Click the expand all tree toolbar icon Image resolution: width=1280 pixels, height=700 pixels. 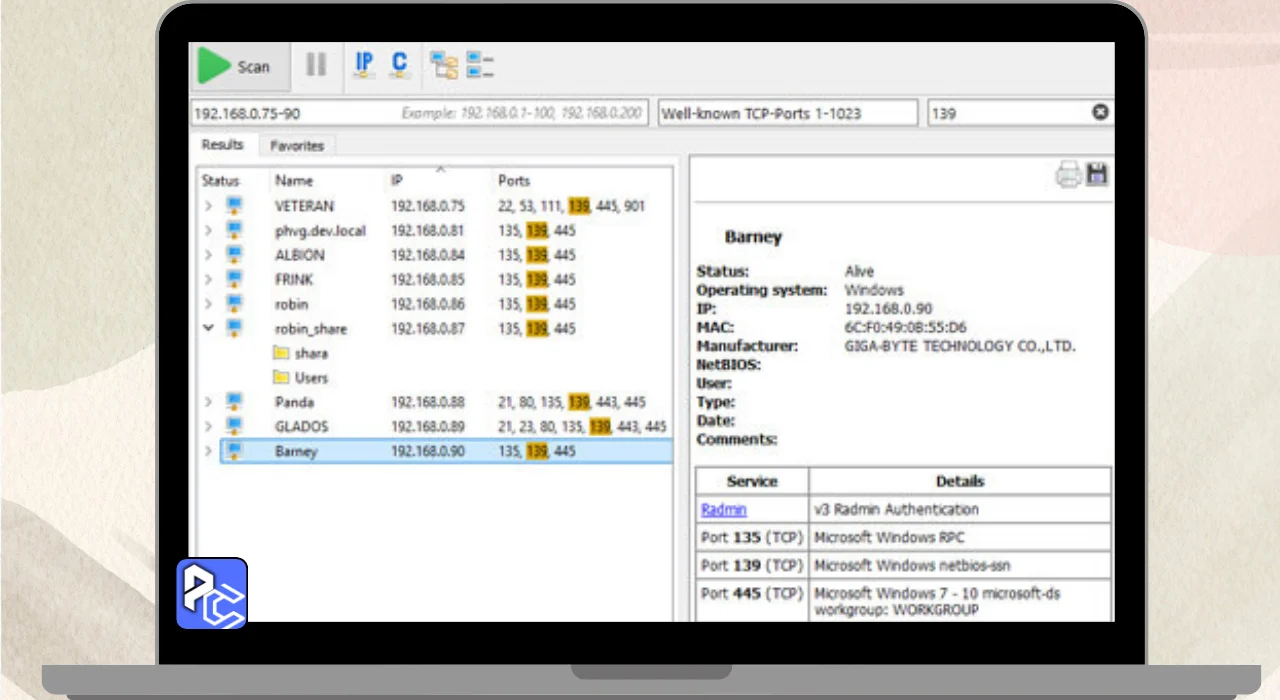(x=444, y=66)
